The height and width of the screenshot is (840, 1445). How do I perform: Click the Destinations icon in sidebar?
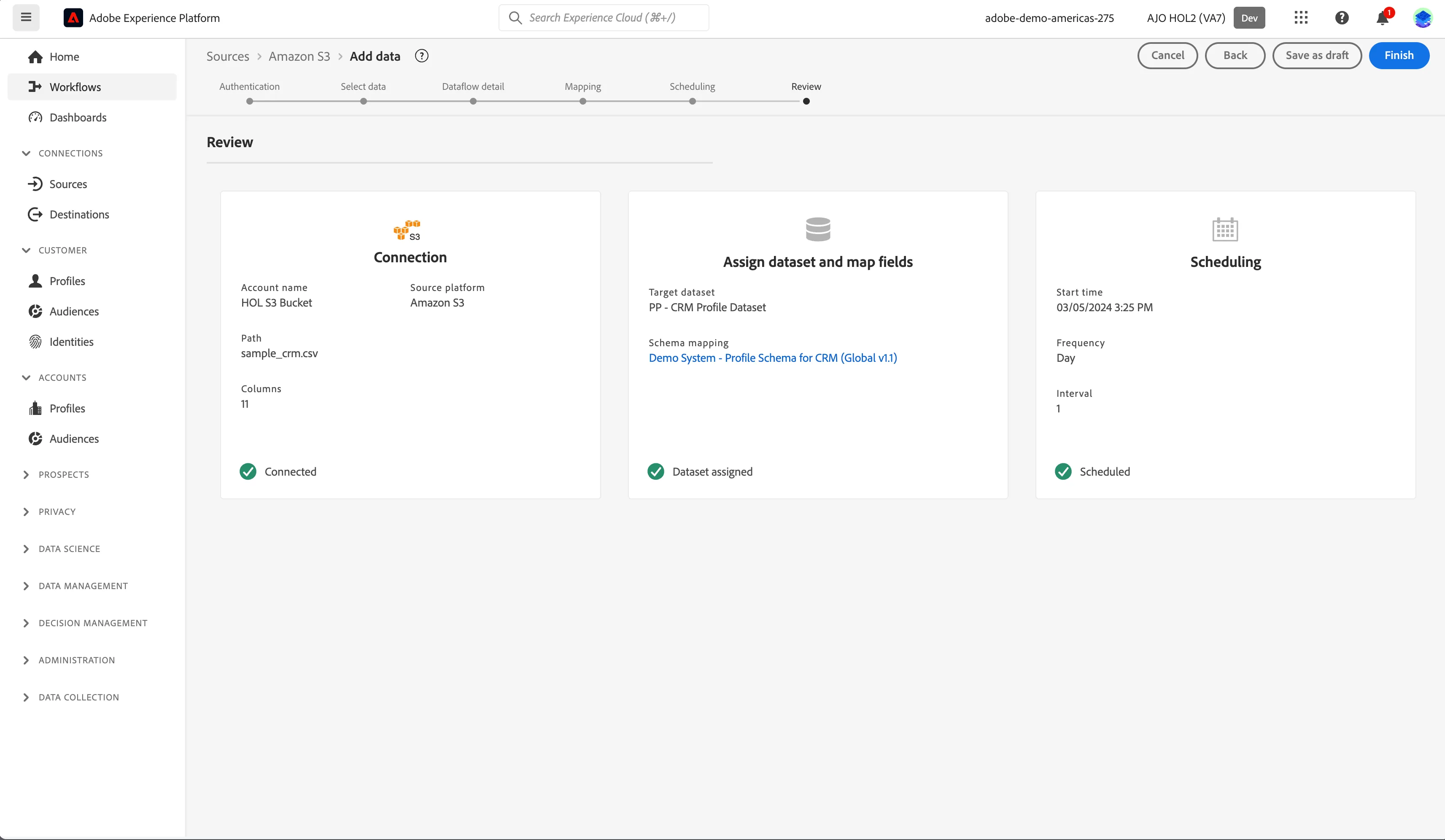(x=35, y=214)
